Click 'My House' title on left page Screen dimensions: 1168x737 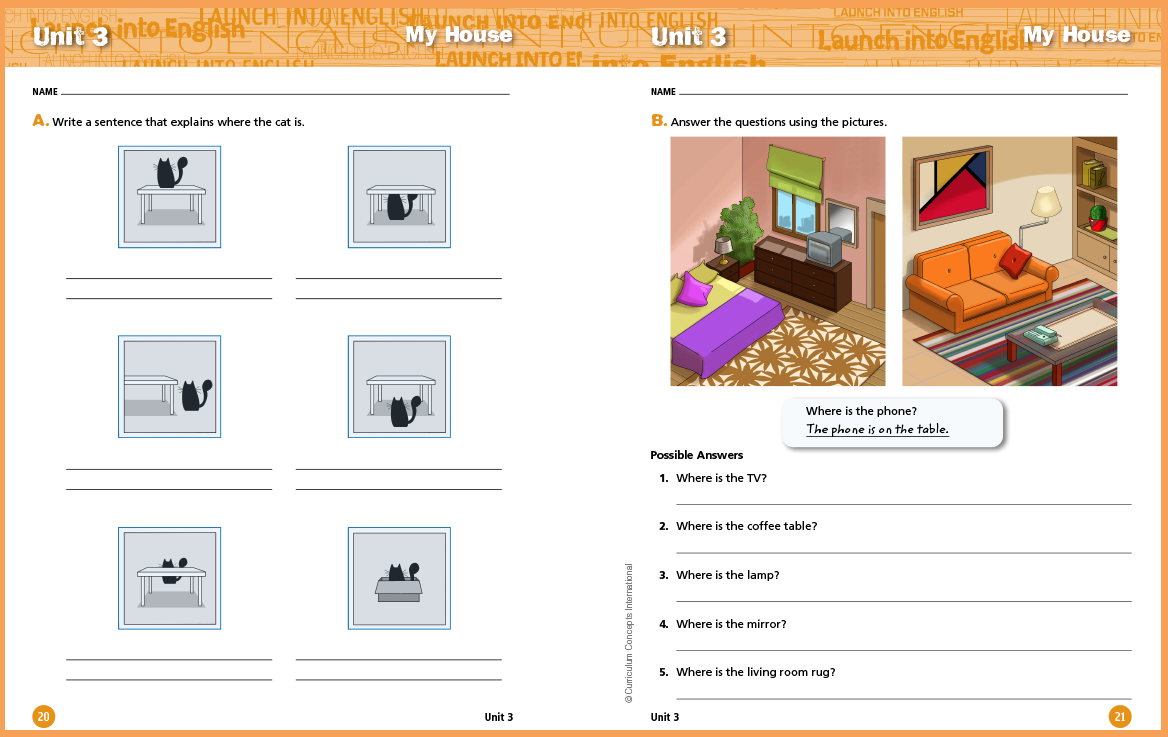click(459, 35)
